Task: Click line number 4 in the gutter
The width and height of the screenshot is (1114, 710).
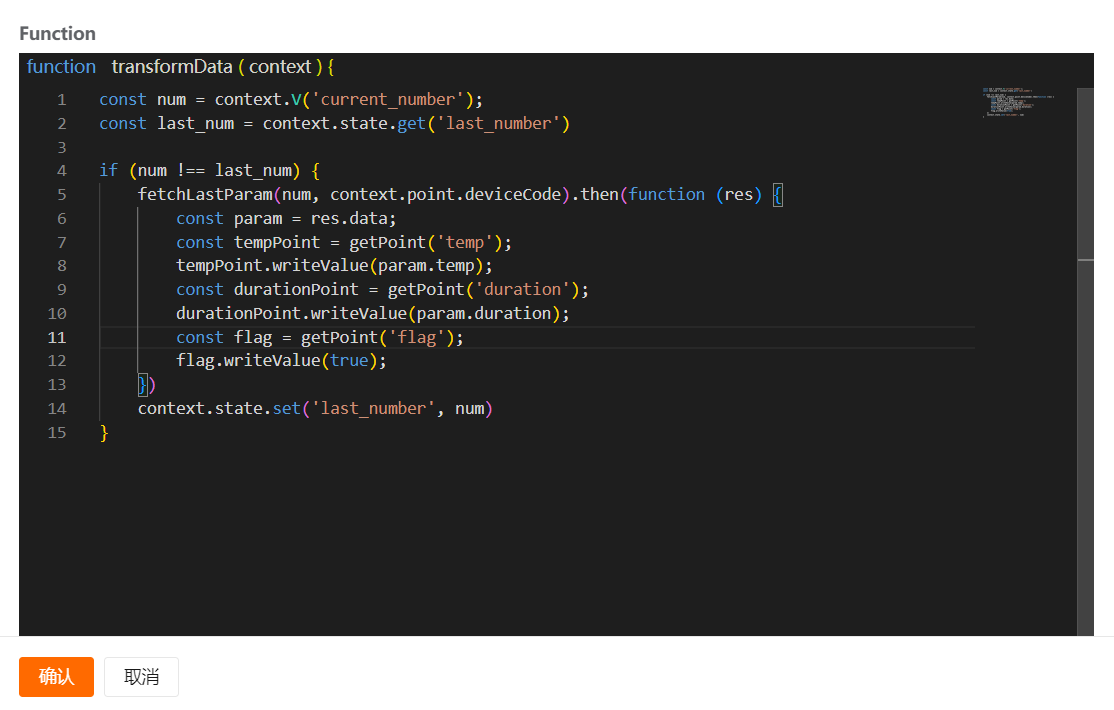Action: [62, 171]
